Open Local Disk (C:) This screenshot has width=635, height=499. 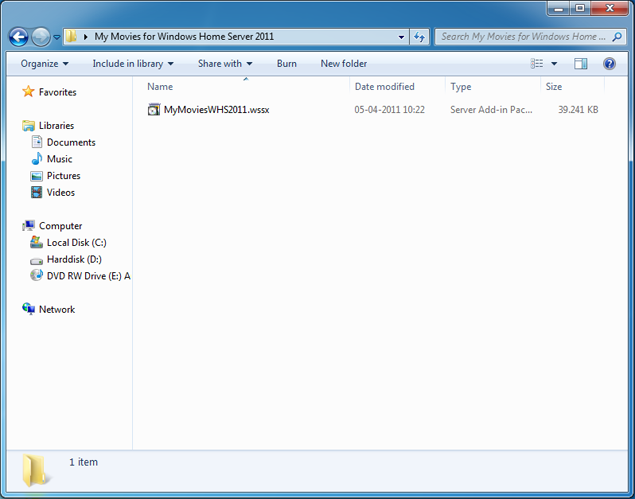[x=77, y=243]
